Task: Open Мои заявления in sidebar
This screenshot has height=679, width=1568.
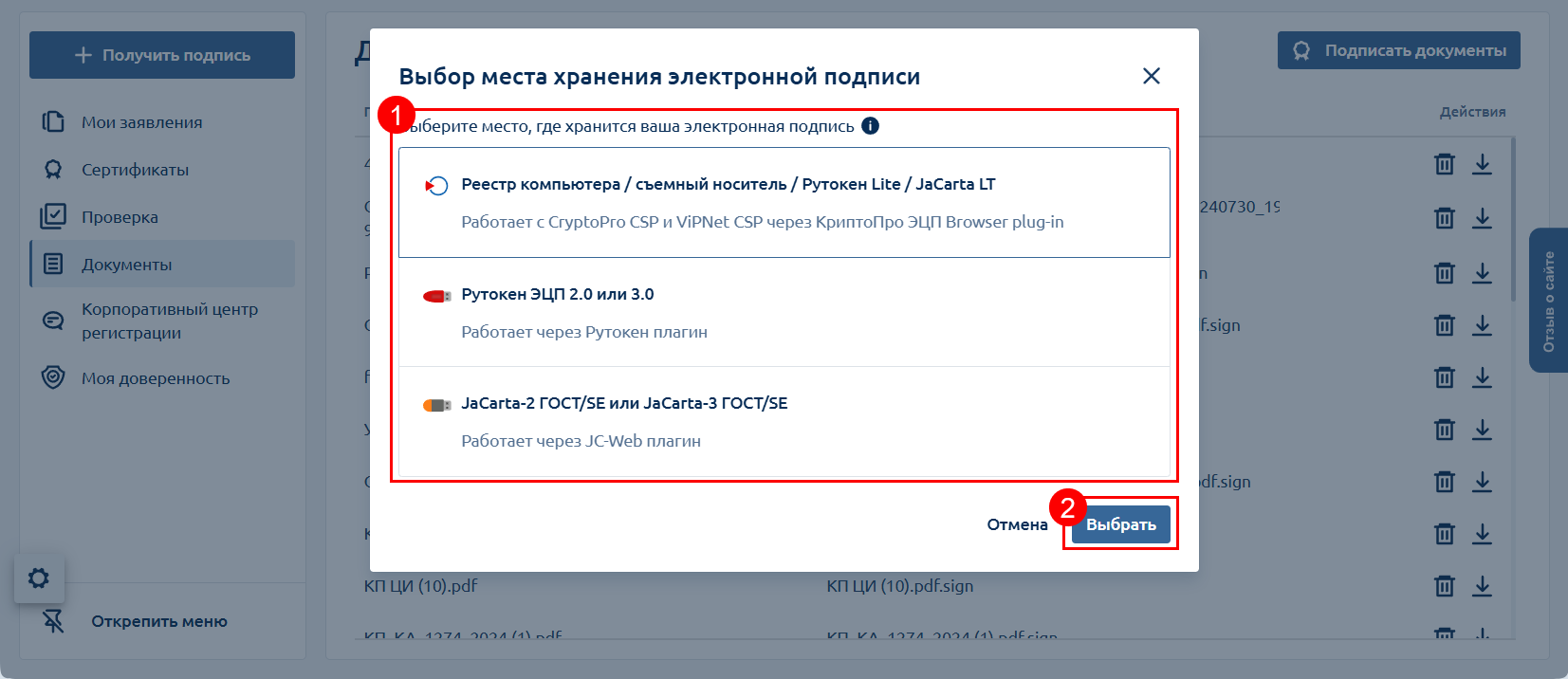Action: [x=141, y=122]
